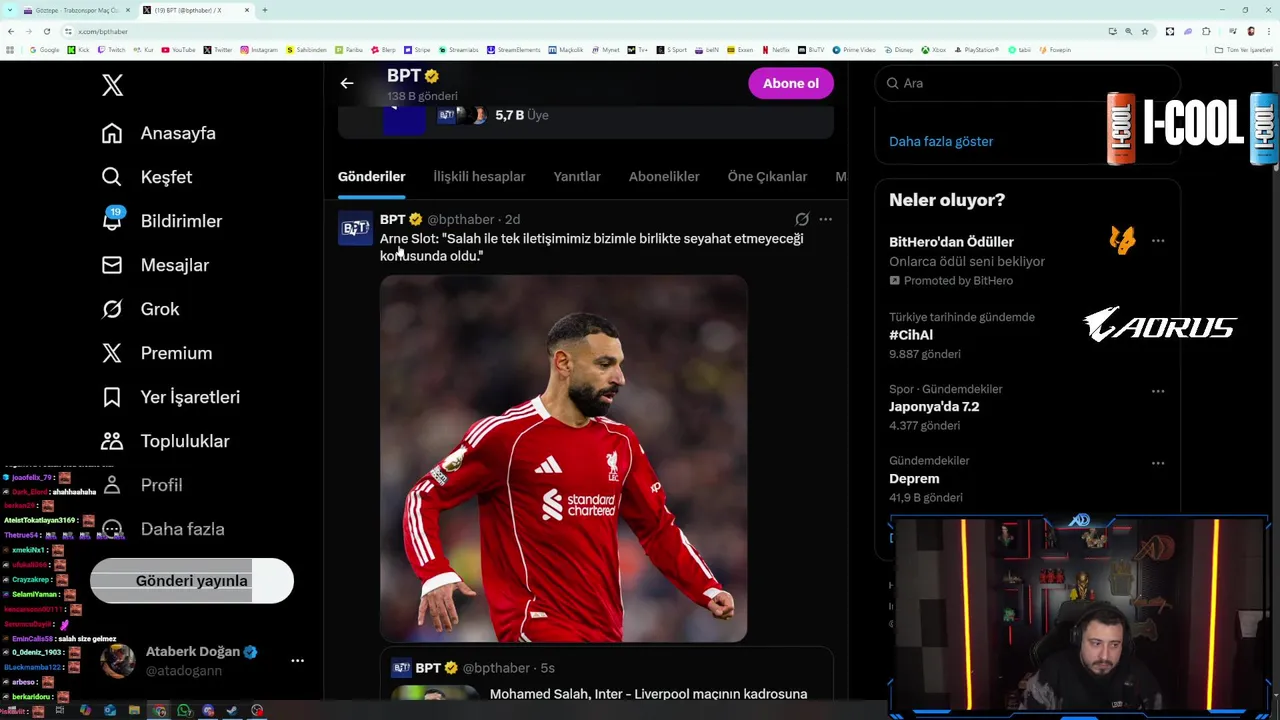
Task: Click the Grok icon on Arne Slot post
Action: pyautogui.click(x=802, y=219)
